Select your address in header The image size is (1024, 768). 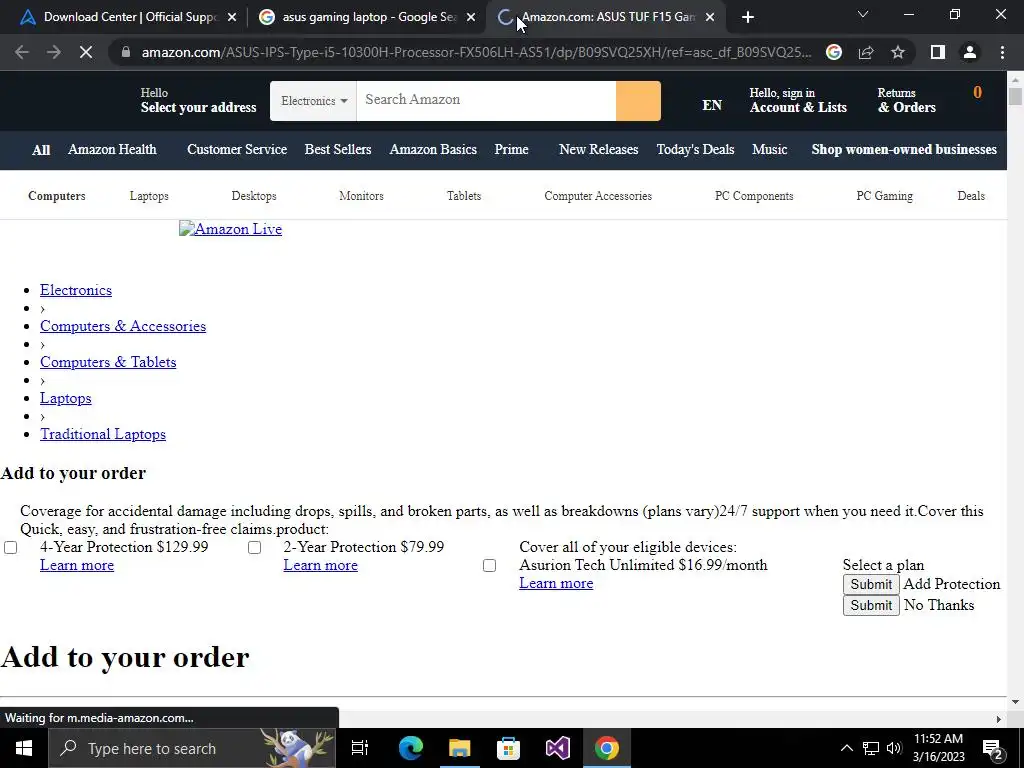(198, 100)
